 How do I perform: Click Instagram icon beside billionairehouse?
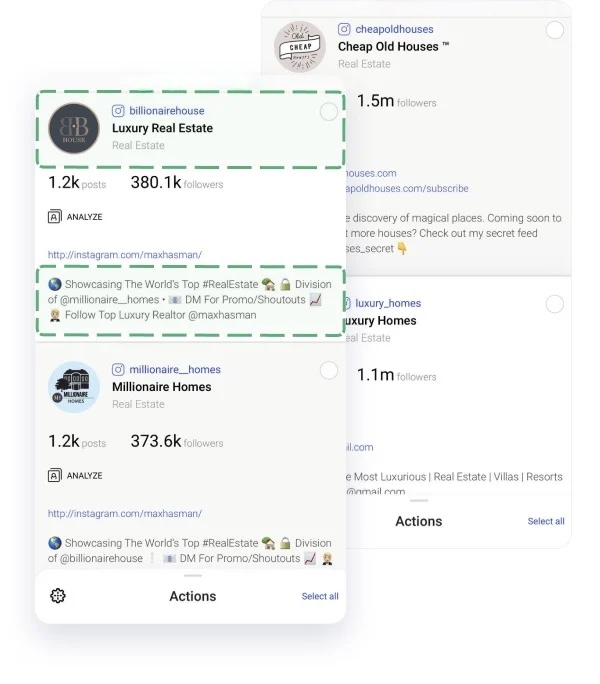tap(118, 111)
